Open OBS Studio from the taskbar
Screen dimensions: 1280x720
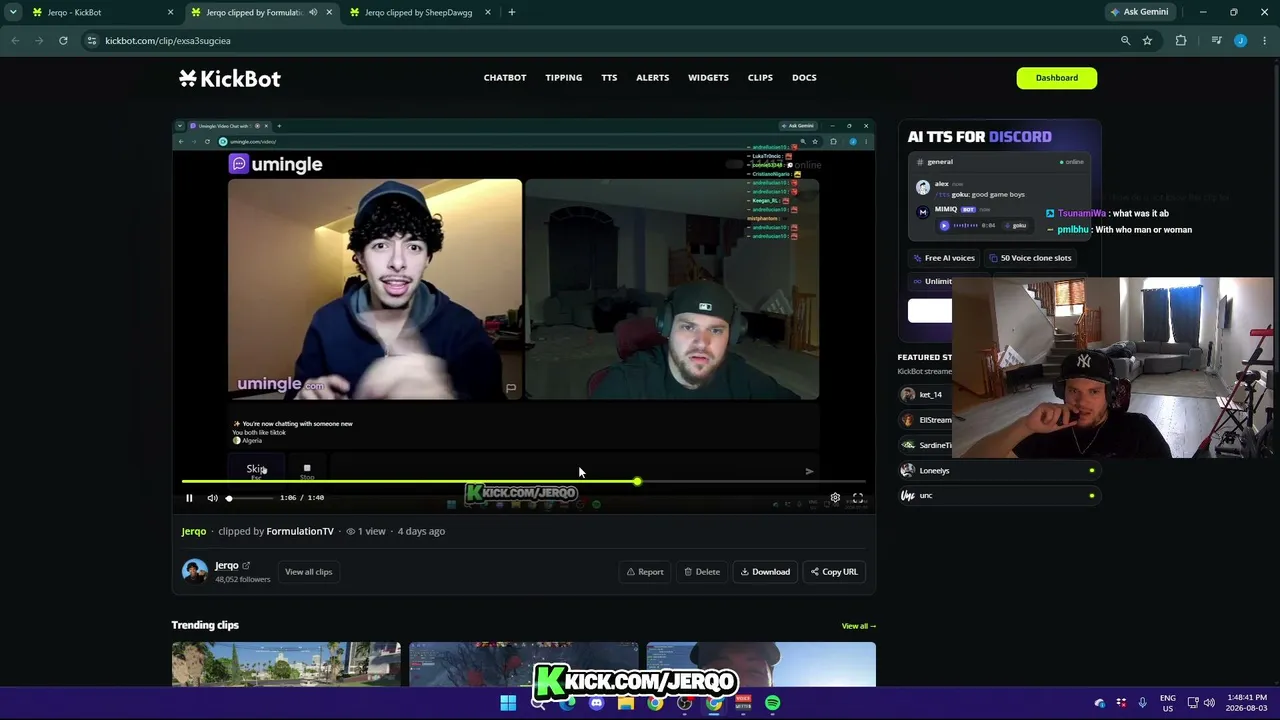pos(685,703)
